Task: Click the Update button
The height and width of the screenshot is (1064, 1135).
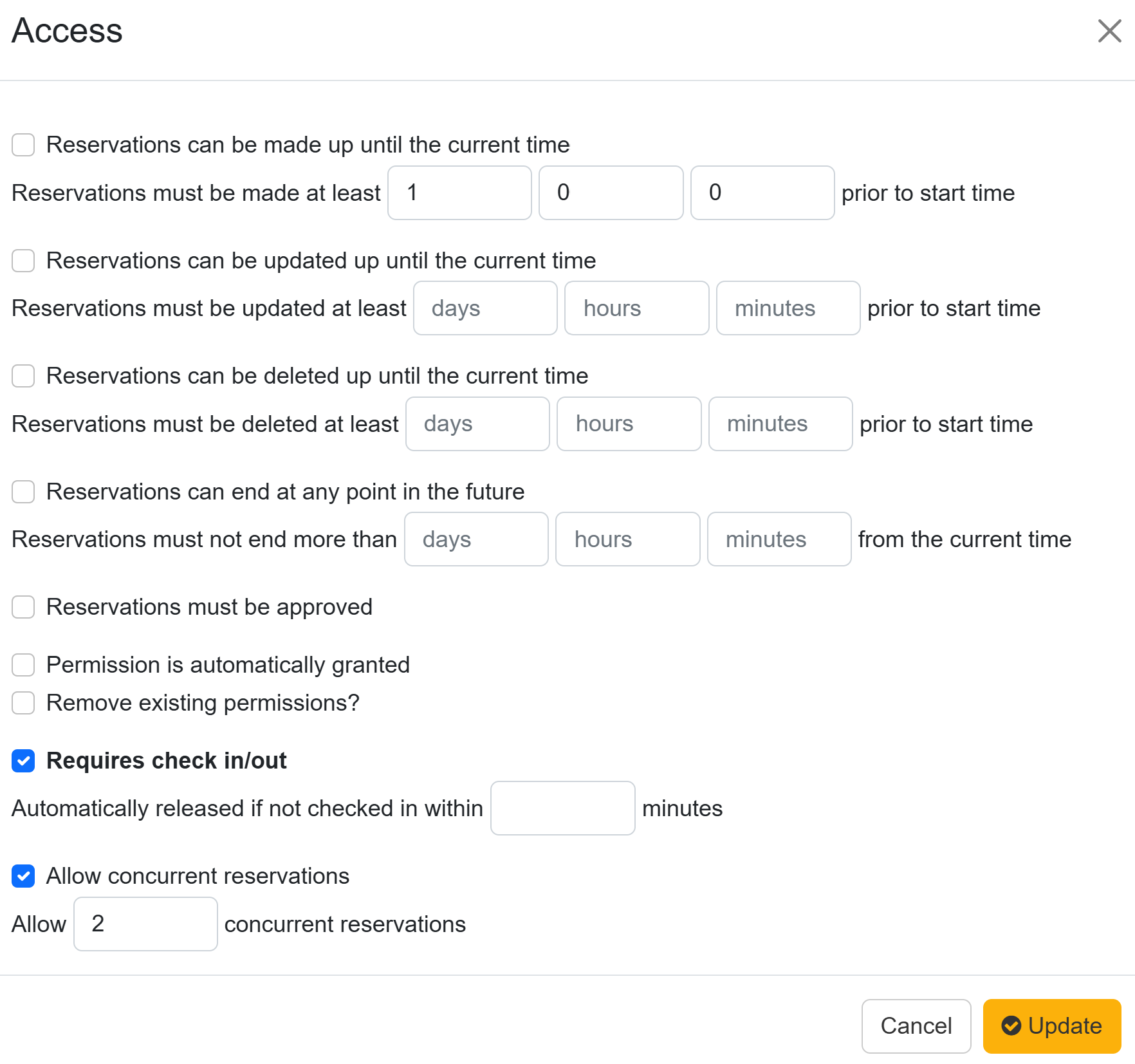Action: click(1052, 1025)
